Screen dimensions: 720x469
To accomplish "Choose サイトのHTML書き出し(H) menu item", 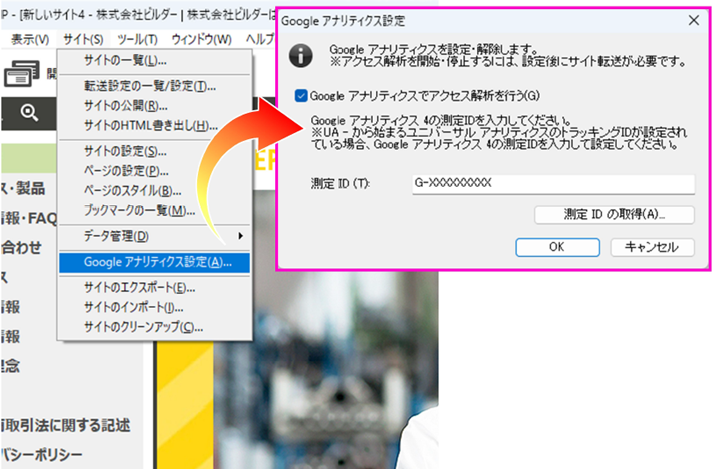I will click(x=150, y=125).
